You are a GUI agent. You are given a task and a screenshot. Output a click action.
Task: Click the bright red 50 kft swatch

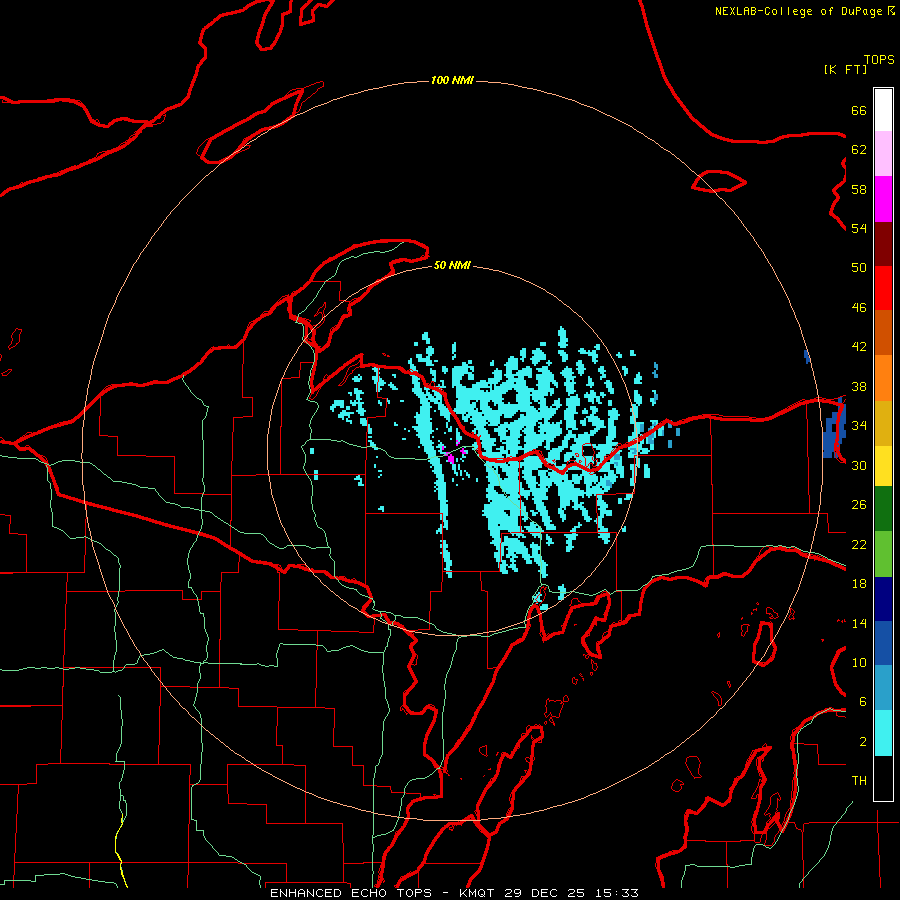[883, 288]
